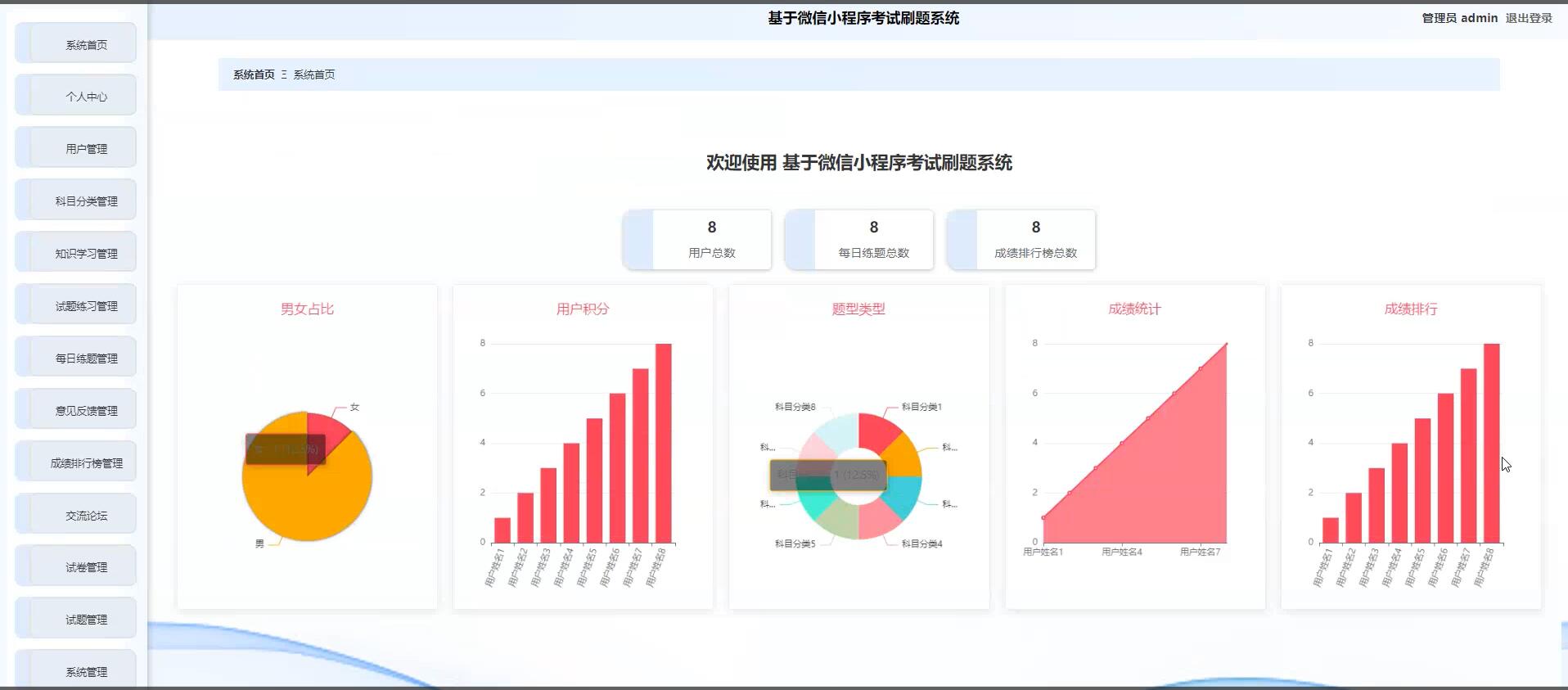The image size is (1568, 690).
Task: Click 用户姓名4 label in 成绩统计 axis
Action: pos(1122,552)
